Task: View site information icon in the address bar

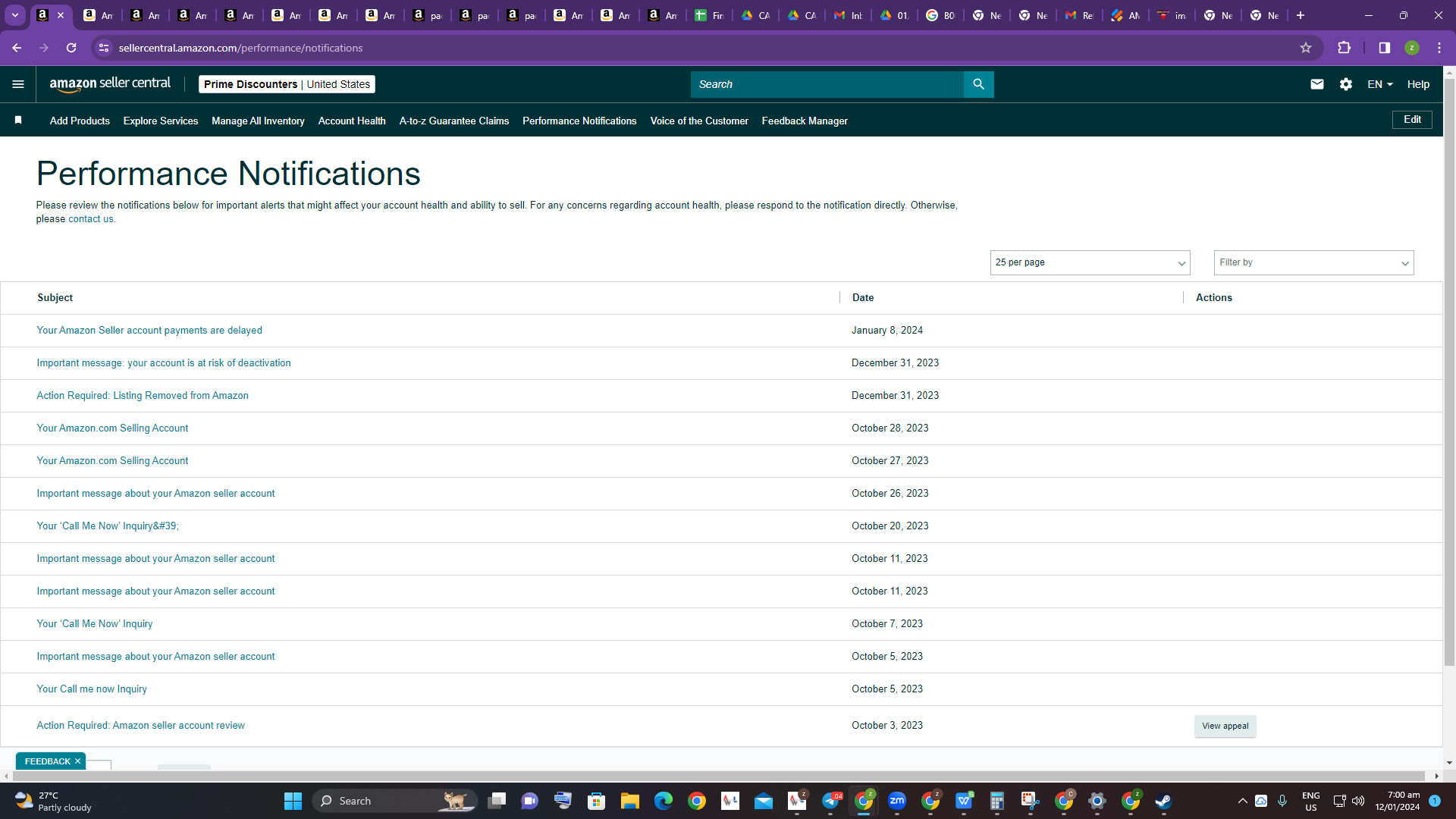Action: (x=104, y=48)
